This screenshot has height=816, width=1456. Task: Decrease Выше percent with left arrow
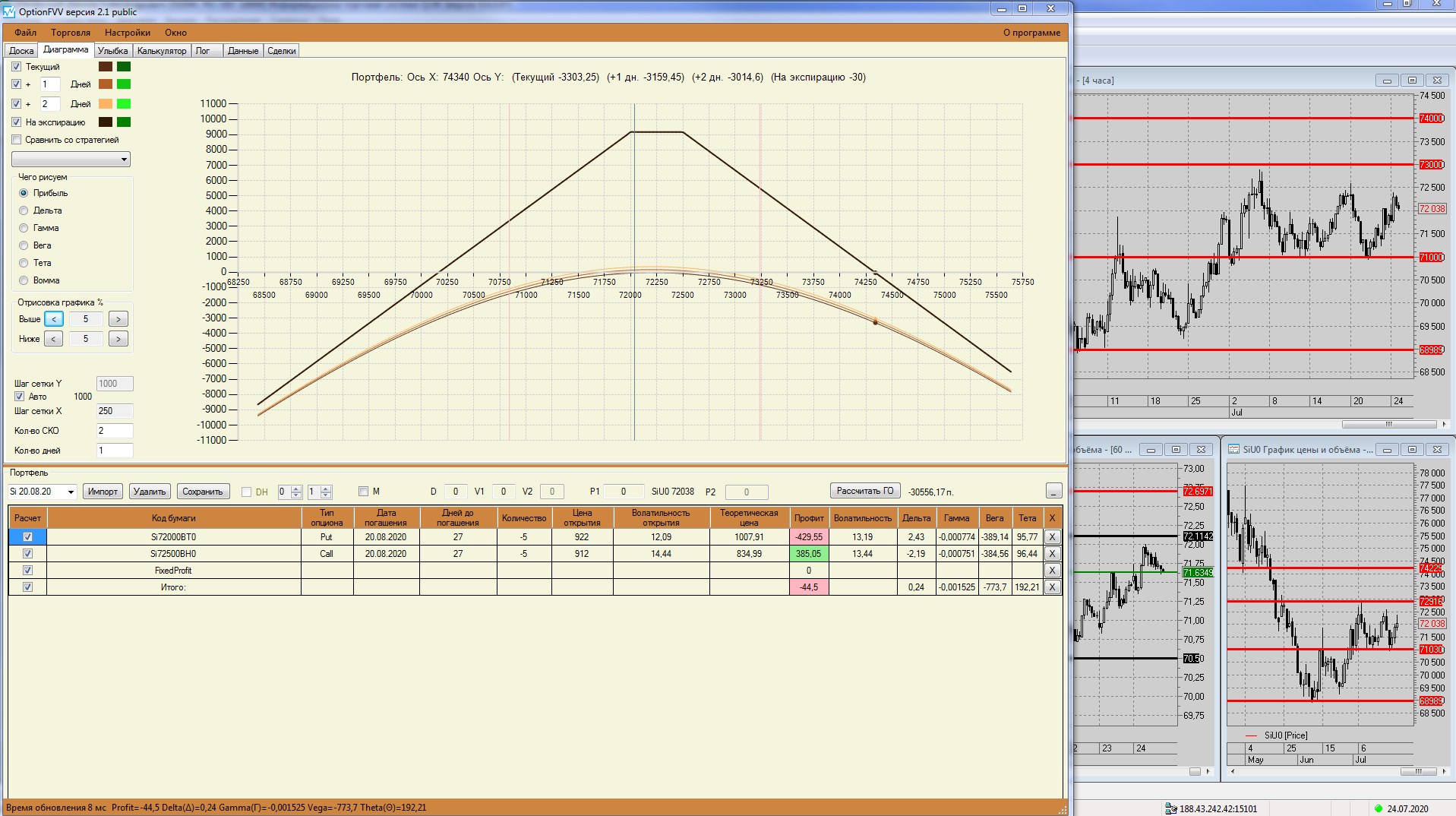(54, 319)
